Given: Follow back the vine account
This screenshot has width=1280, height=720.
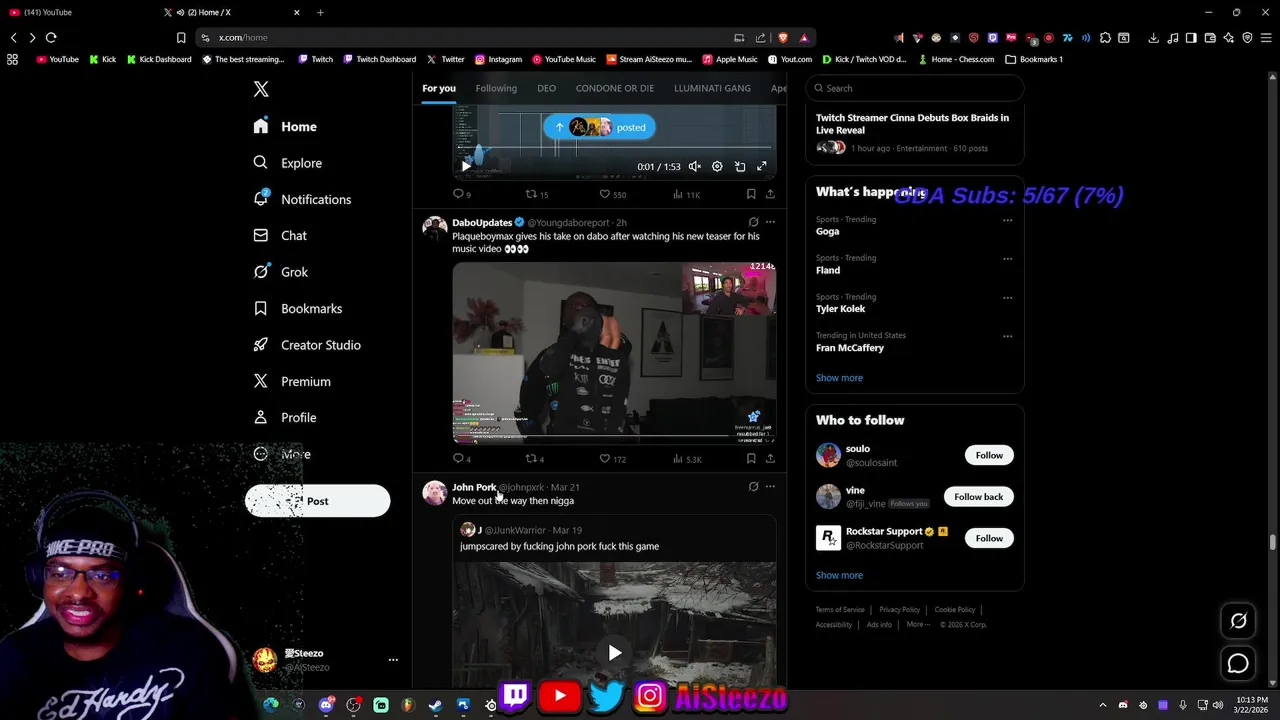Looking at the screenshot, I should pyautogui.click(x=978, y=497).
